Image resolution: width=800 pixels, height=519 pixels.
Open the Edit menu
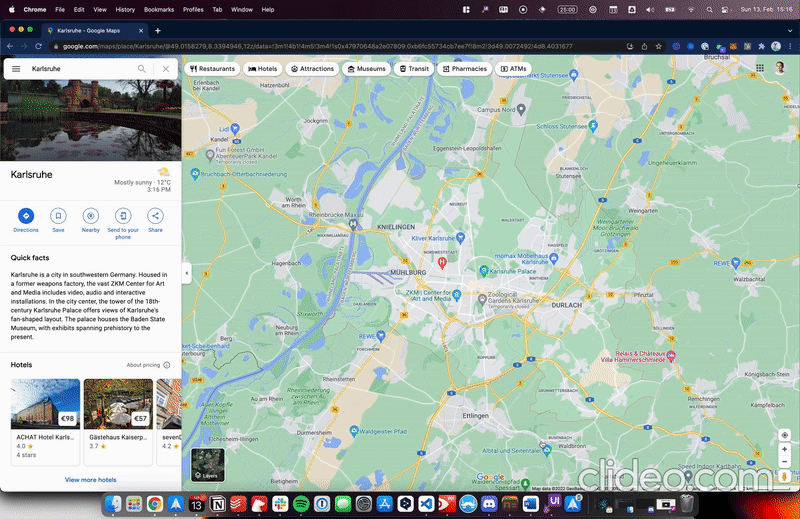tap(79, 10)
